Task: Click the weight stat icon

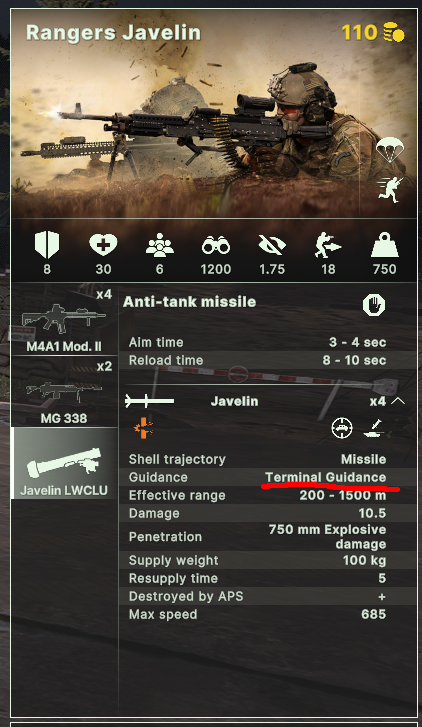Action: [384, 244]
